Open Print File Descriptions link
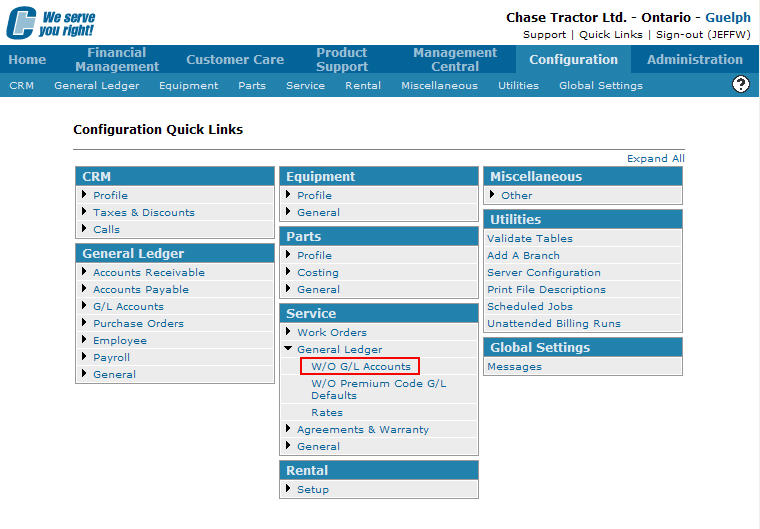Screen dimensions: 760x529 (x=546, y=289)
